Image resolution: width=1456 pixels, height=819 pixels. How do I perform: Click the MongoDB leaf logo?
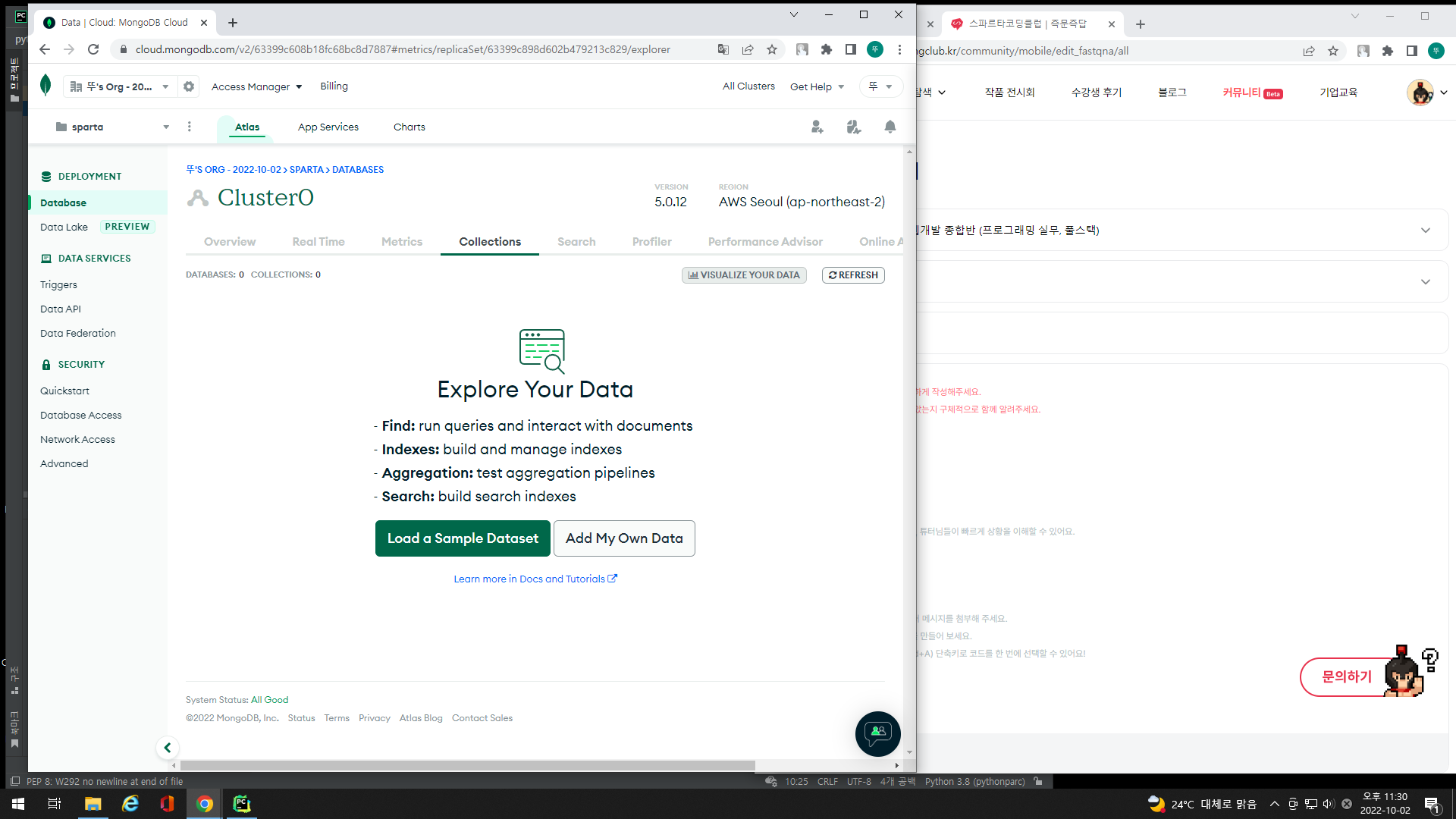click(45, 85)
